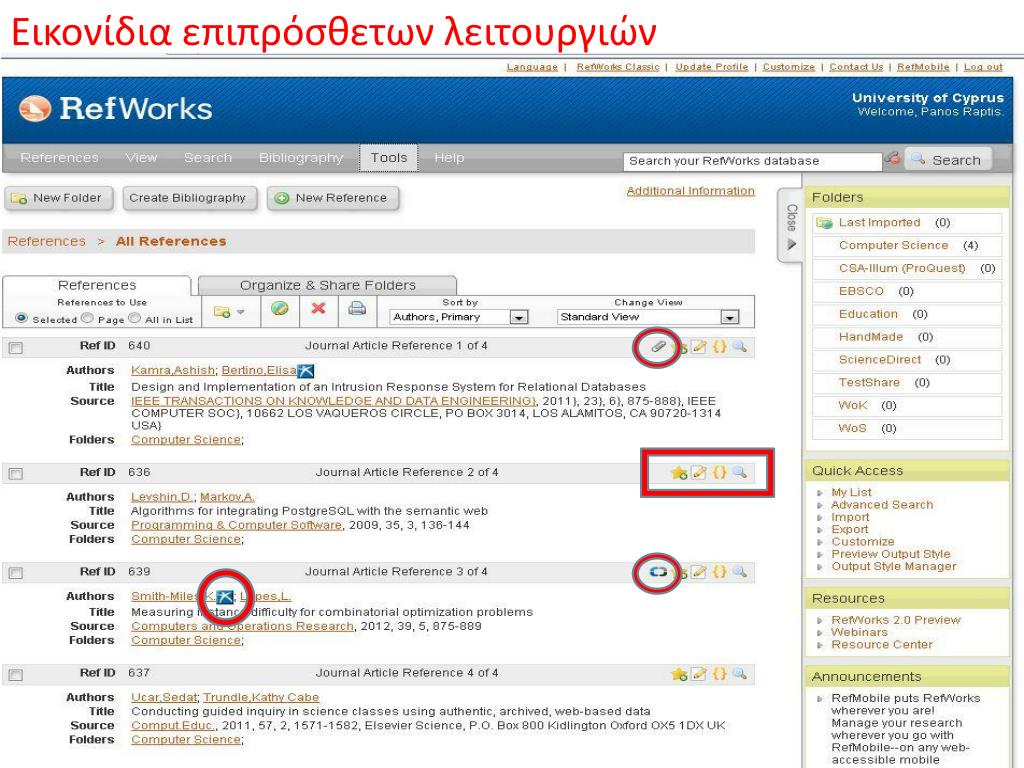This screenshot has height=768, width=1024.
Task: Open My List under Quick Access
Action: pyautogui.click(x=851, y=492)
